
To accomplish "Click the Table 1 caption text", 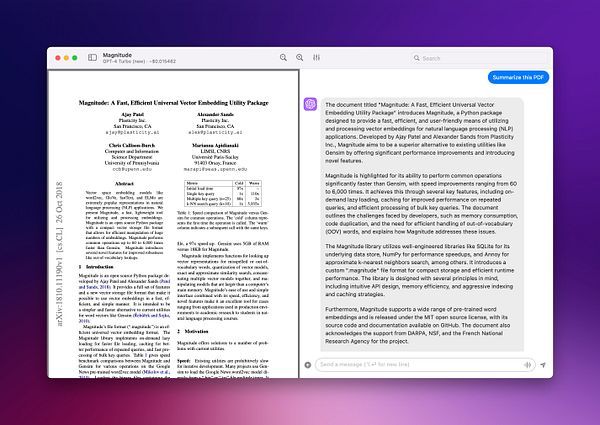I will click(x=223, y=220).
